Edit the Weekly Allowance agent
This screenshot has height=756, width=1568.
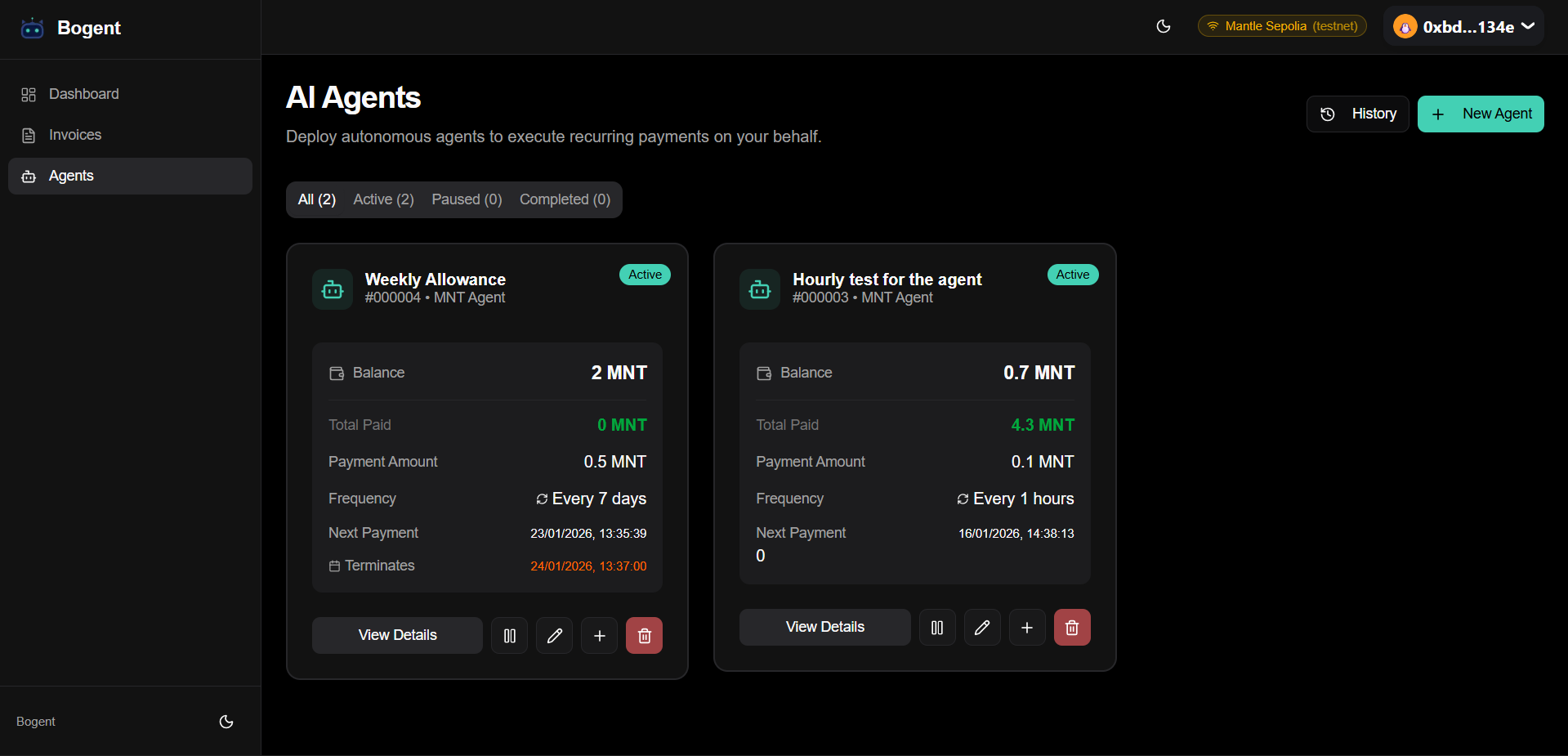tap(554, 636)
